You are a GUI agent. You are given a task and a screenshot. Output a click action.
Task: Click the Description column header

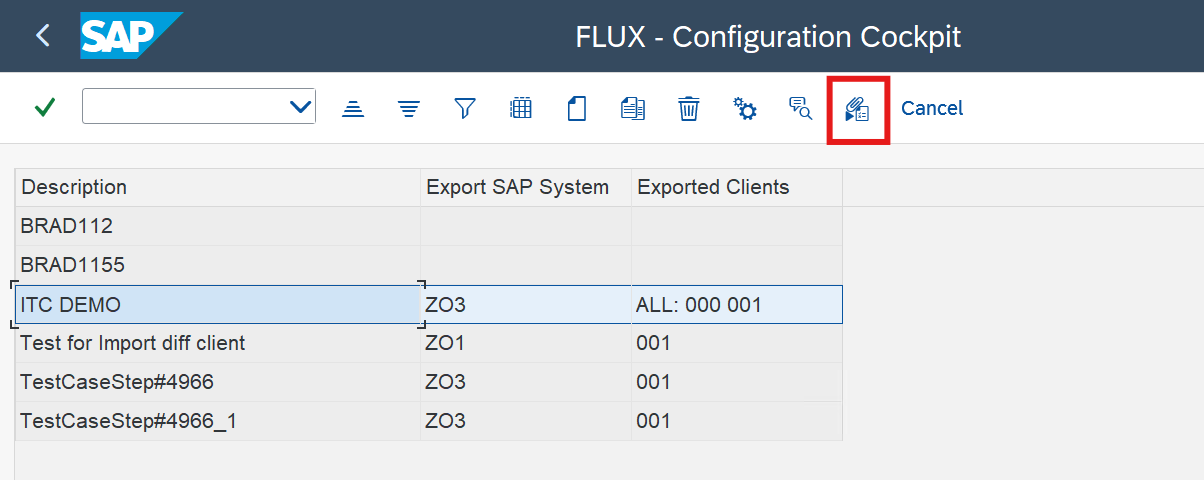tap(75, 187)
